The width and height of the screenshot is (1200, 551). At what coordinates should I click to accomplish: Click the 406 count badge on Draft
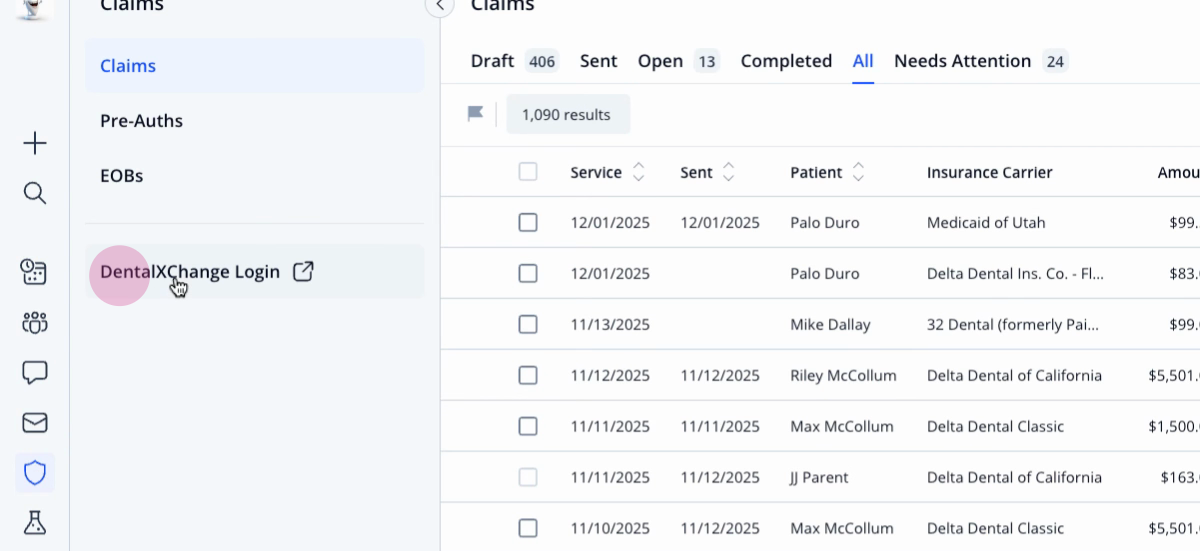click(541, 62)
